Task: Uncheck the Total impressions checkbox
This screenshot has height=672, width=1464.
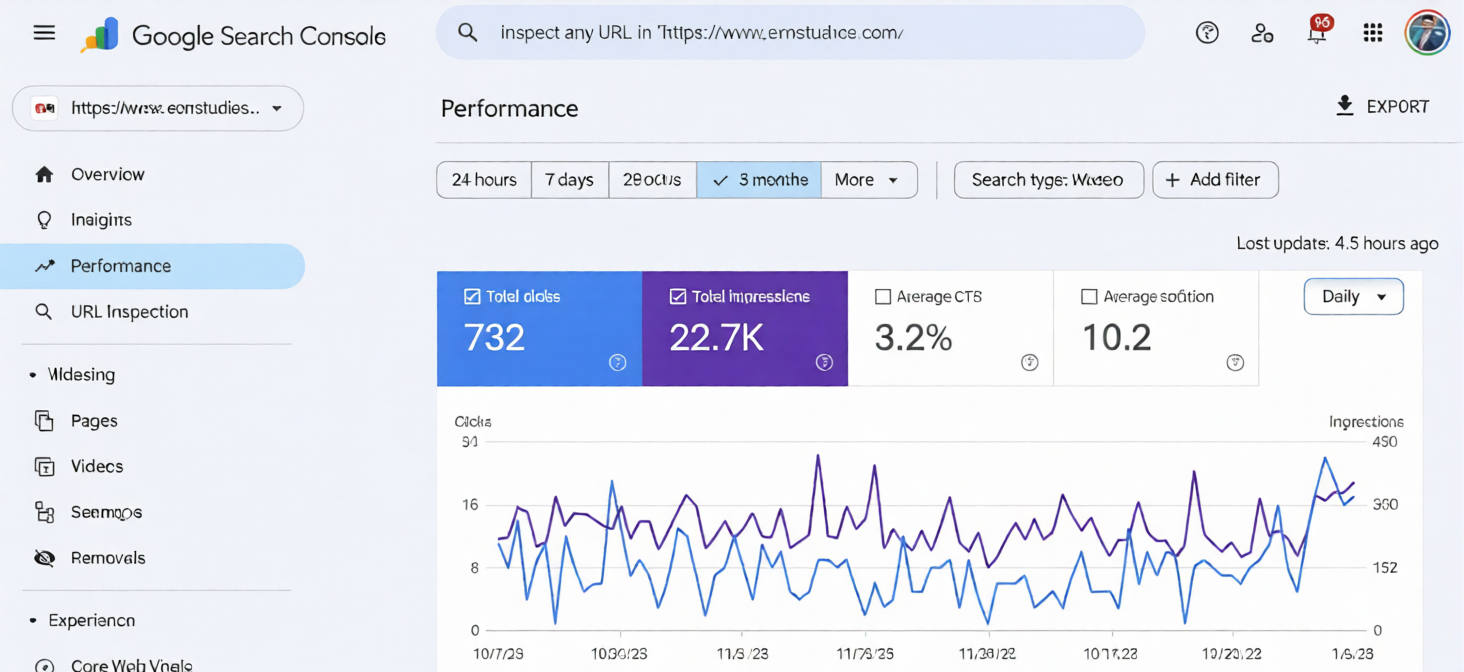Action: coord(678,296)
